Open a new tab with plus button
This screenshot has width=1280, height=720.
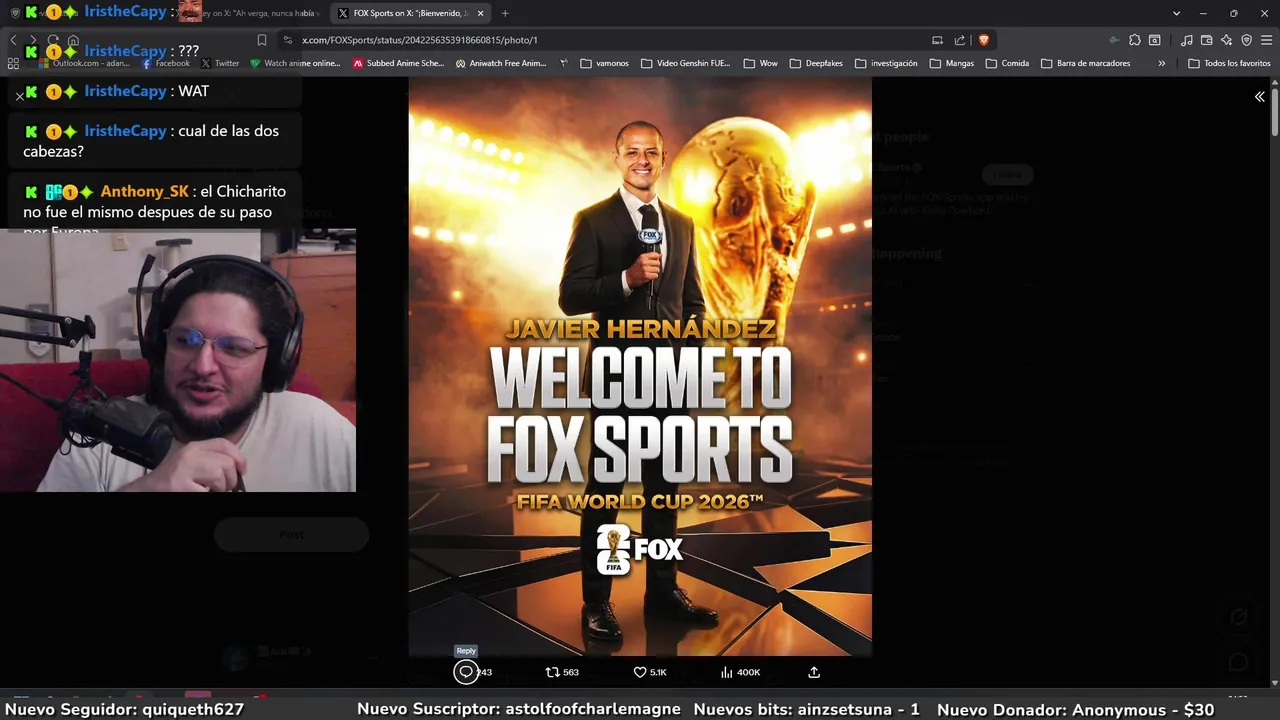point(505,13)
